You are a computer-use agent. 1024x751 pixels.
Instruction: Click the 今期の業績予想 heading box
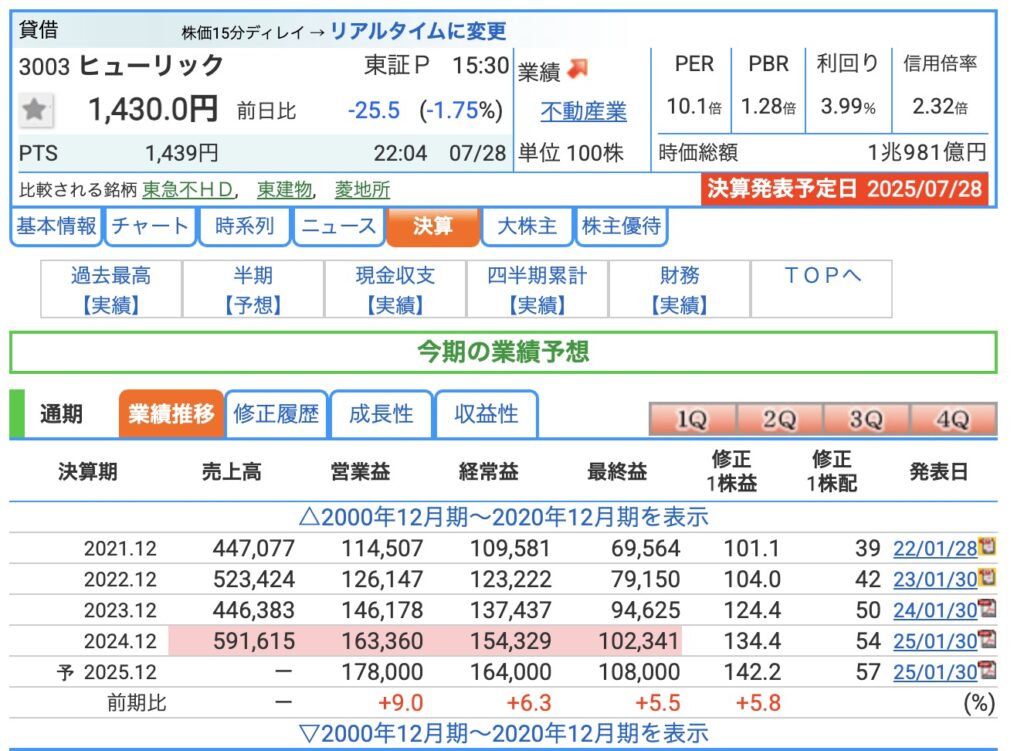[x=503, y=352]
